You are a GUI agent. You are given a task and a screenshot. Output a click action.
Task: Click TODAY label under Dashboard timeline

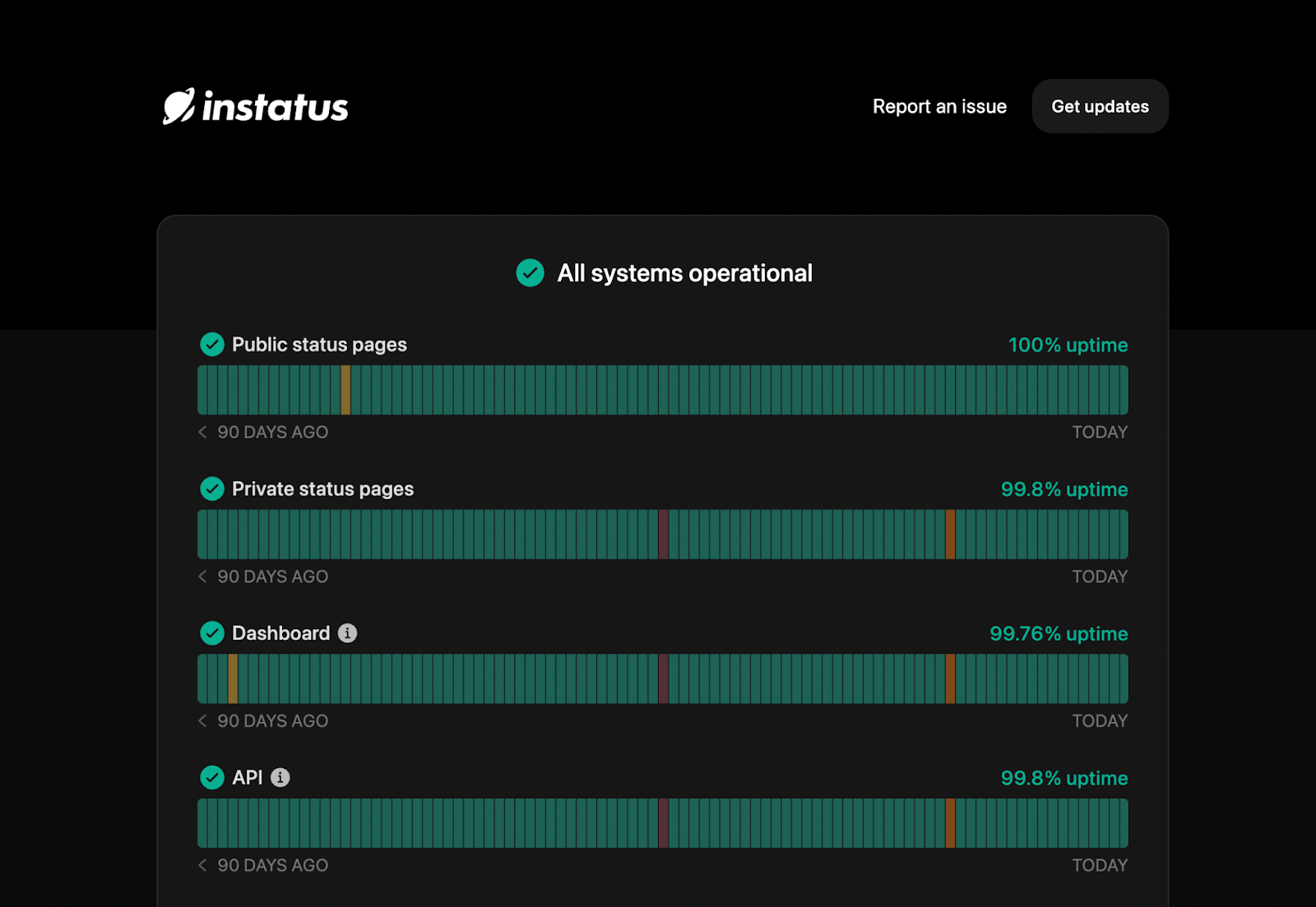tap(1100, 721)
